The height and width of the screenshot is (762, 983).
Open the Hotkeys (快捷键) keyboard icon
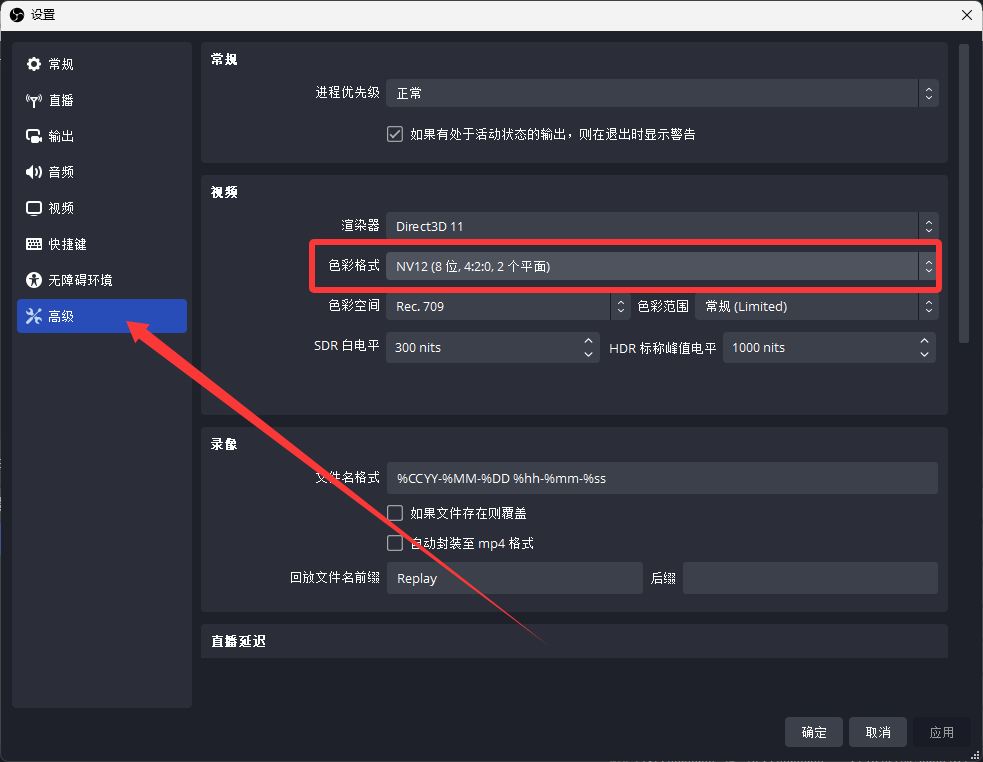[x=34, y=244]
